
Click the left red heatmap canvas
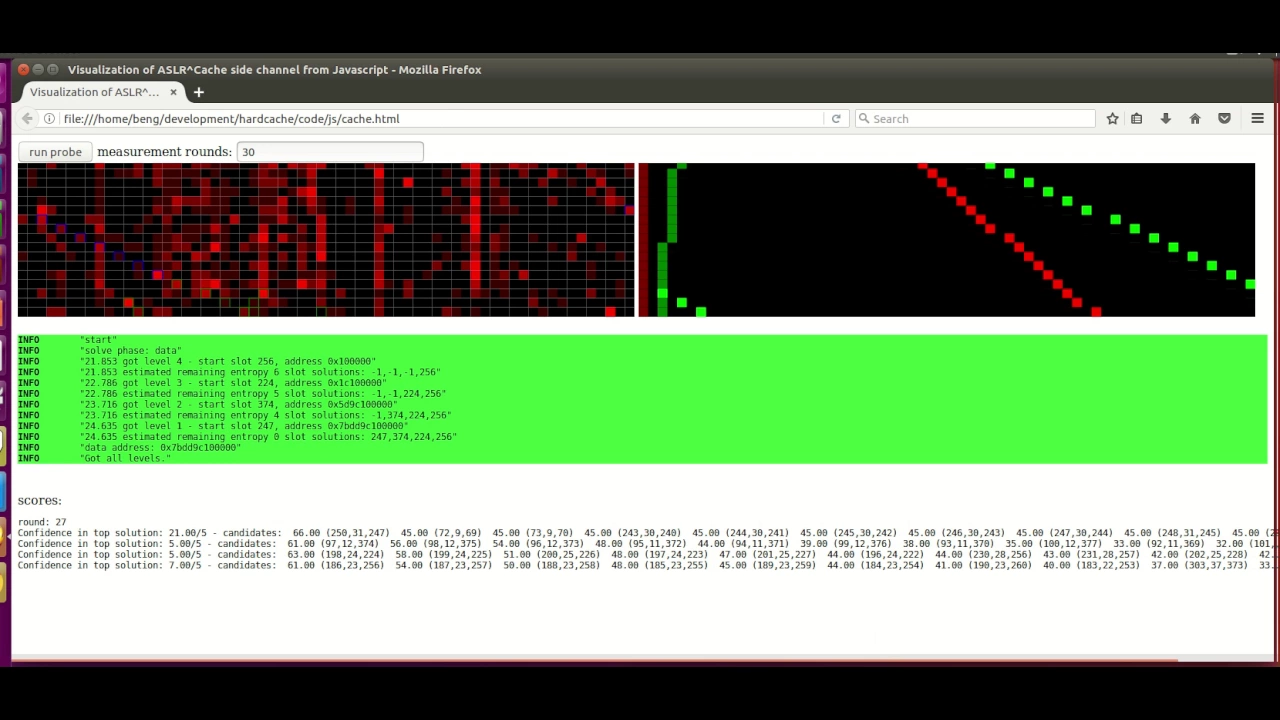tap(326, 240)
